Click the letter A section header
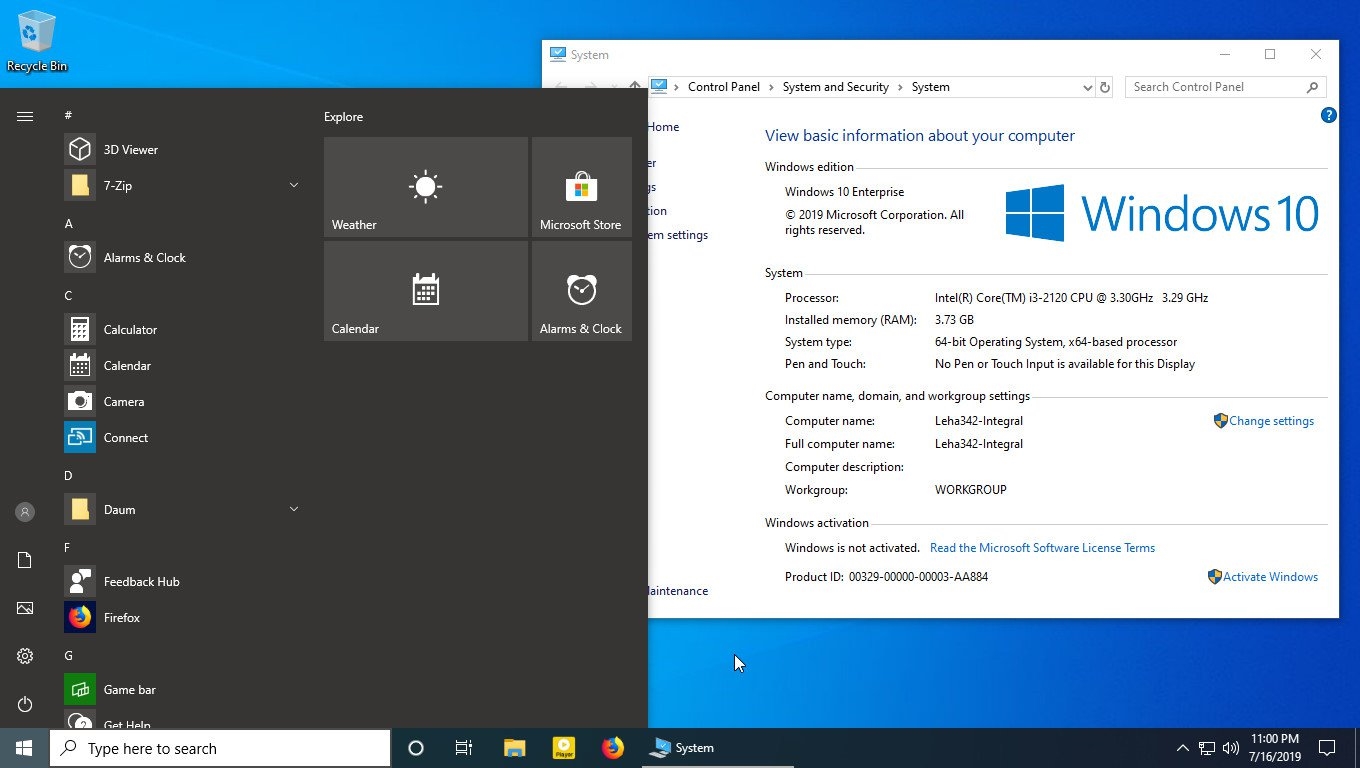1360x768 pixels. [69, 224]
